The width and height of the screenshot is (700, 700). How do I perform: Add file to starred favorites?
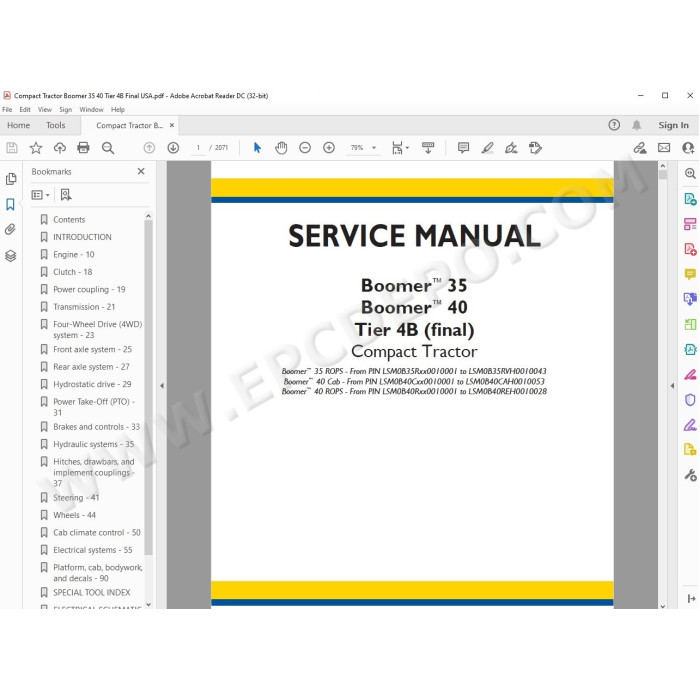click(x=36, y=148)
